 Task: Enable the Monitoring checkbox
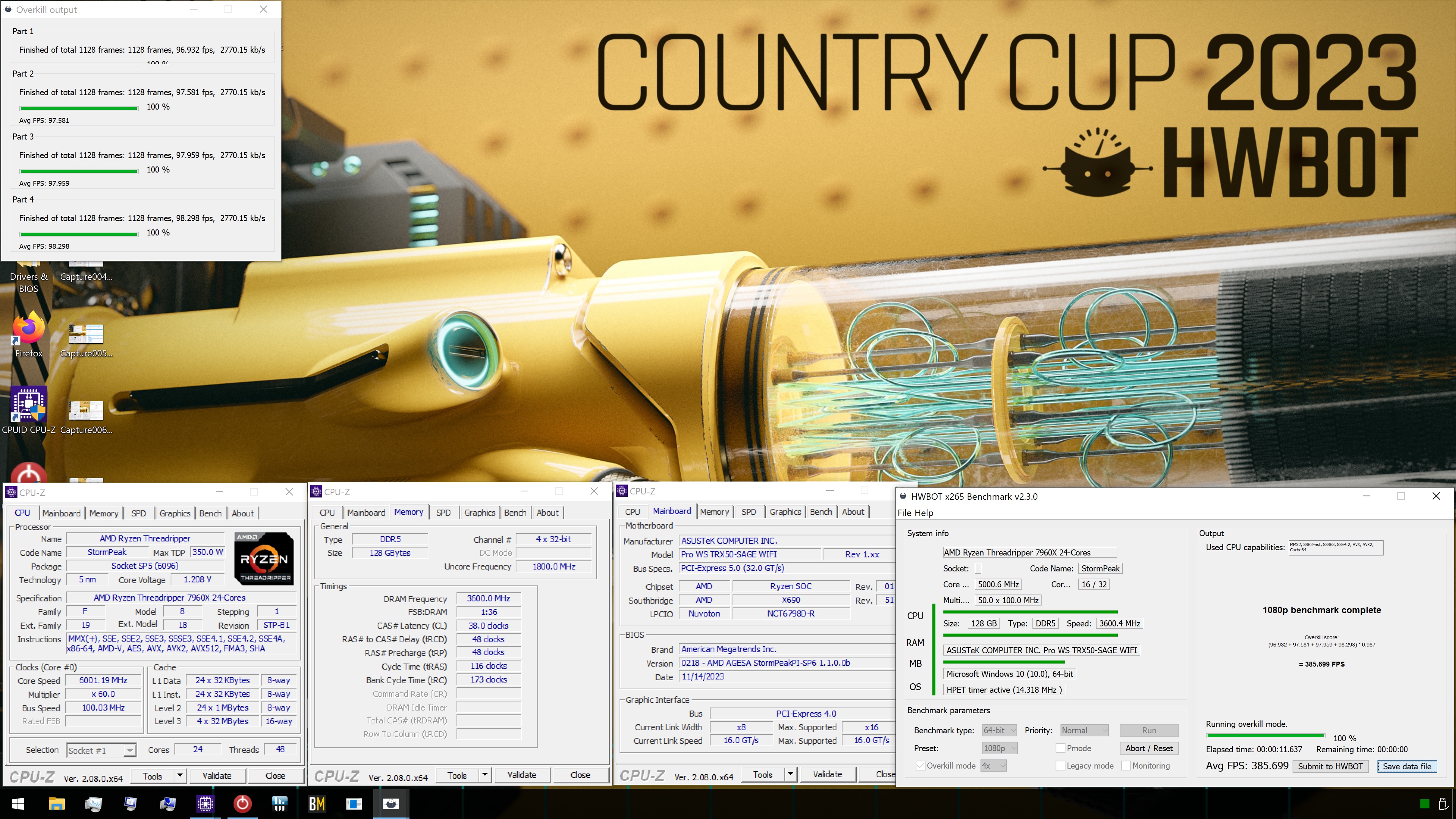[x=1126, y=765]
